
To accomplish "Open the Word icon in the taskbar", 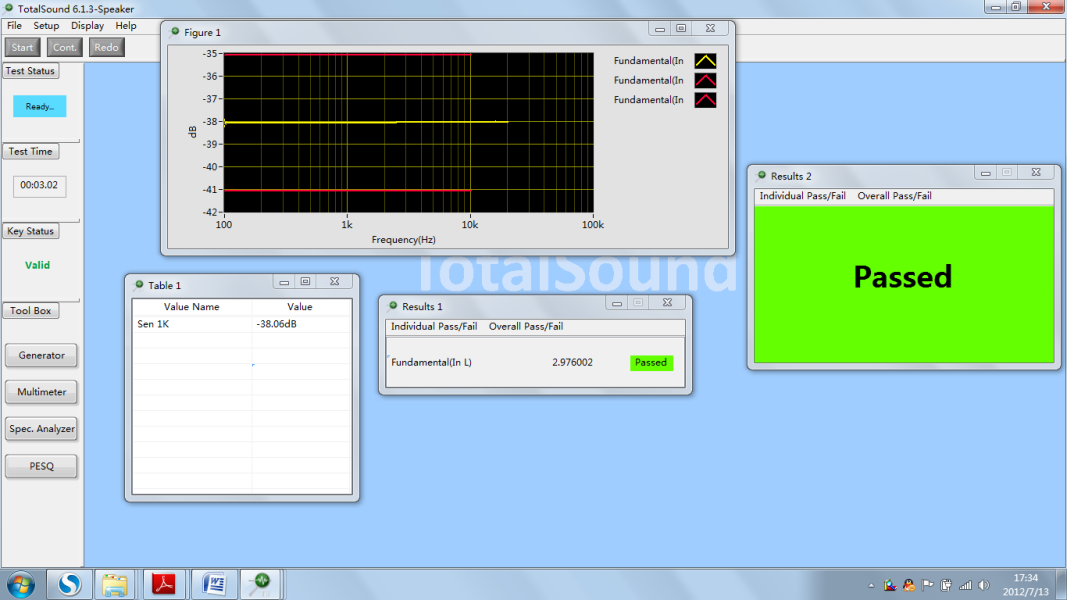I will (x=212, y=583).
